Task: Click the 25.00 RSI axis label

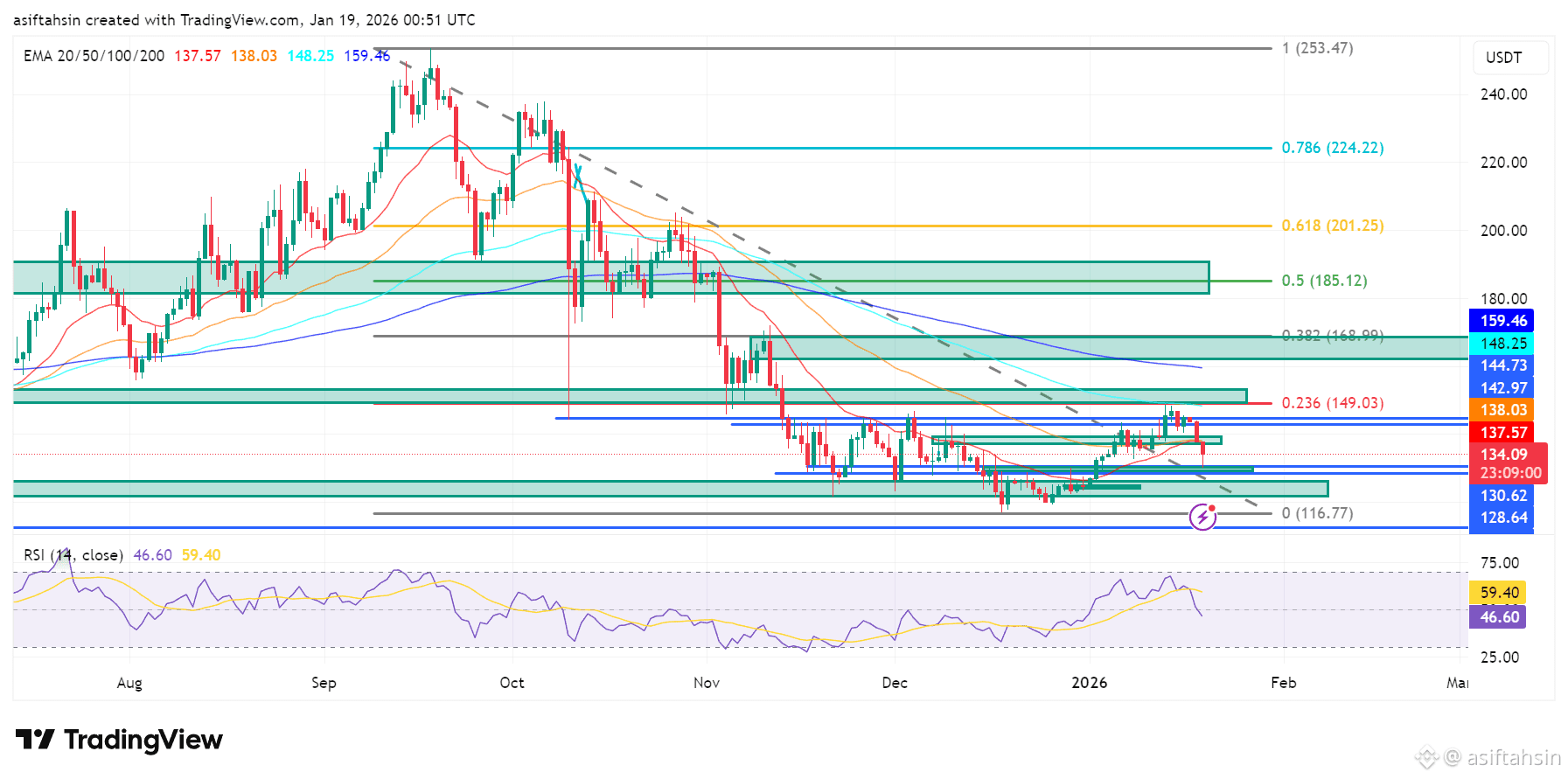Action: (x=1499, y=657)
